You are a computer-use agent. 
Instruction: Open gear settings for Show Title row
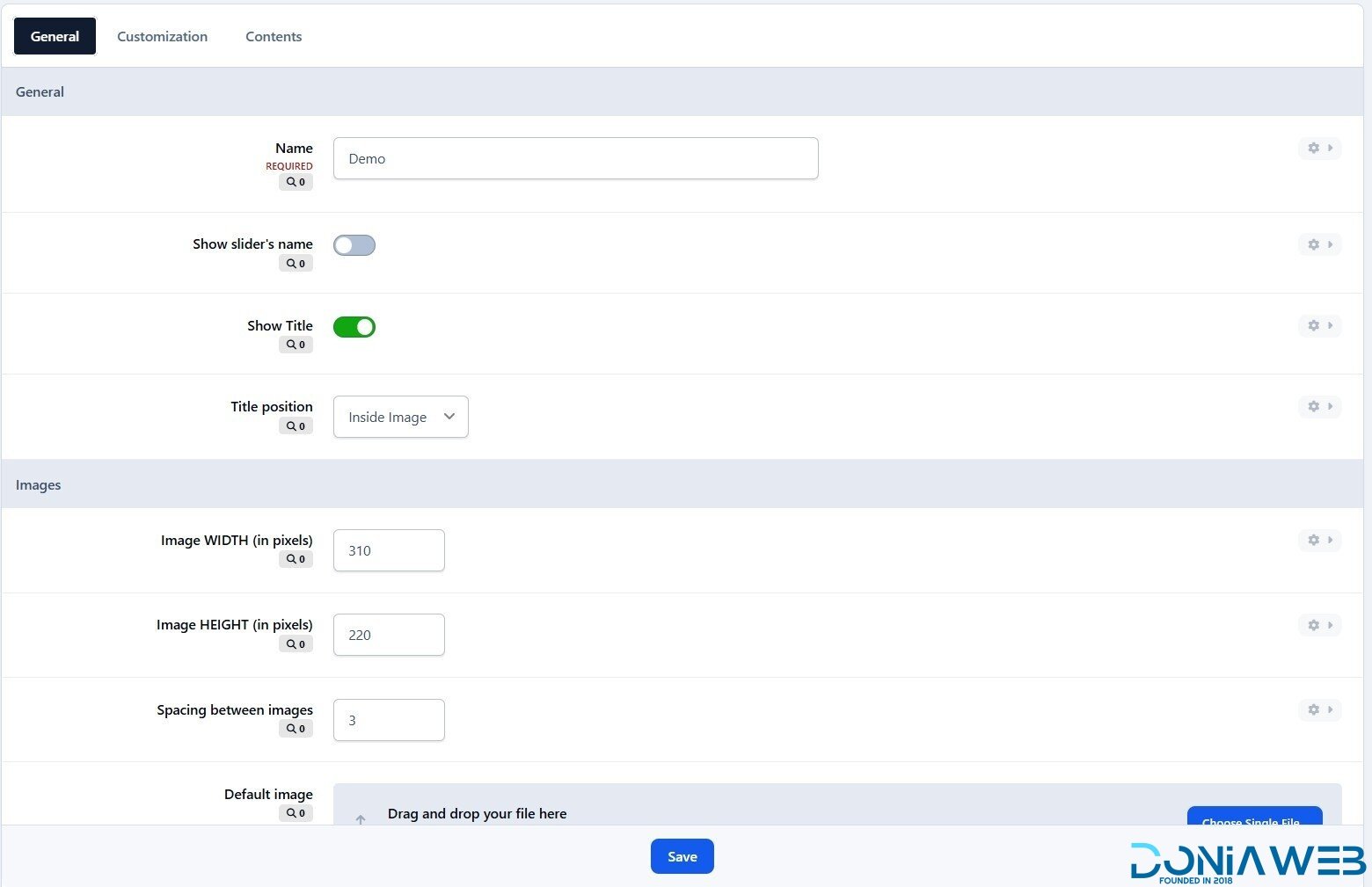(1318, 325)
